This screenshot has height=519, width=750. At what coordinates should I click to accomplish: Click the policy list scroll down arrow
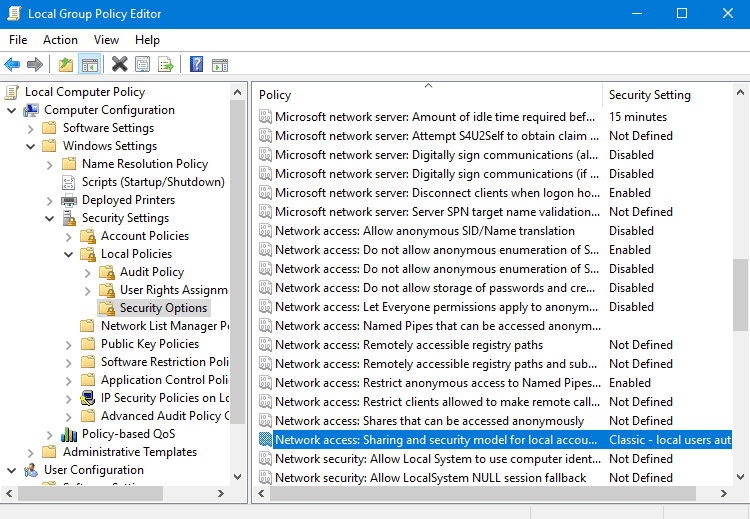point(740,477)
